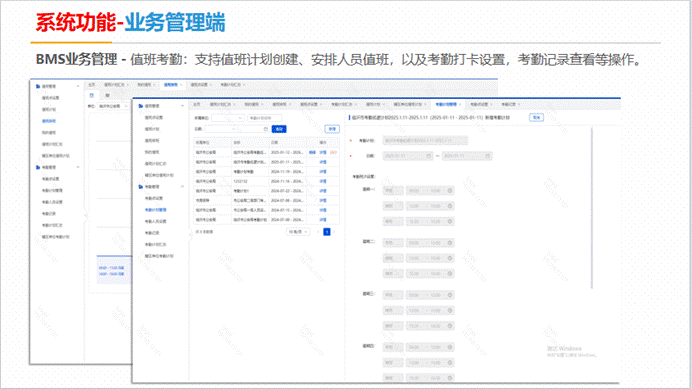Open calendar icon of the form's start date
Image resolution: width=692 pixels, height=389 pixels.
pos(428,156)
